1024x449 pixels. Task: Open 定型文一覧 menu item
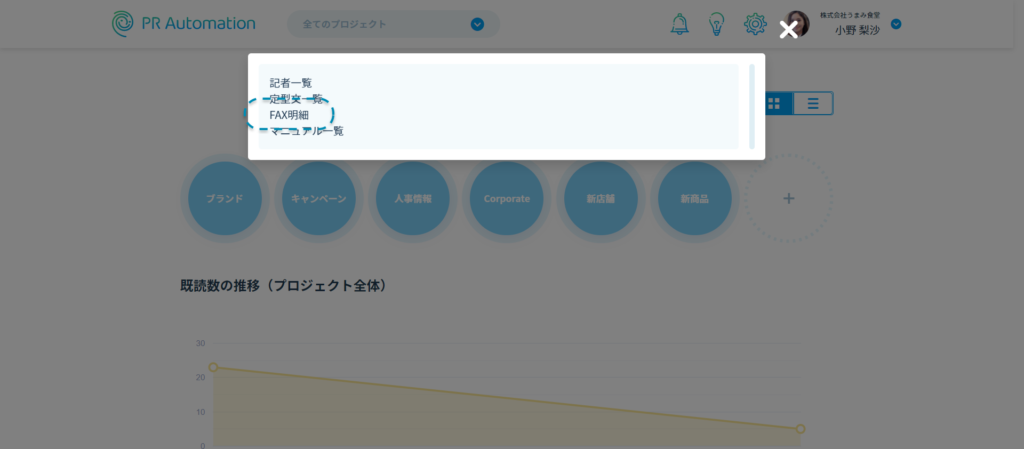296,99
